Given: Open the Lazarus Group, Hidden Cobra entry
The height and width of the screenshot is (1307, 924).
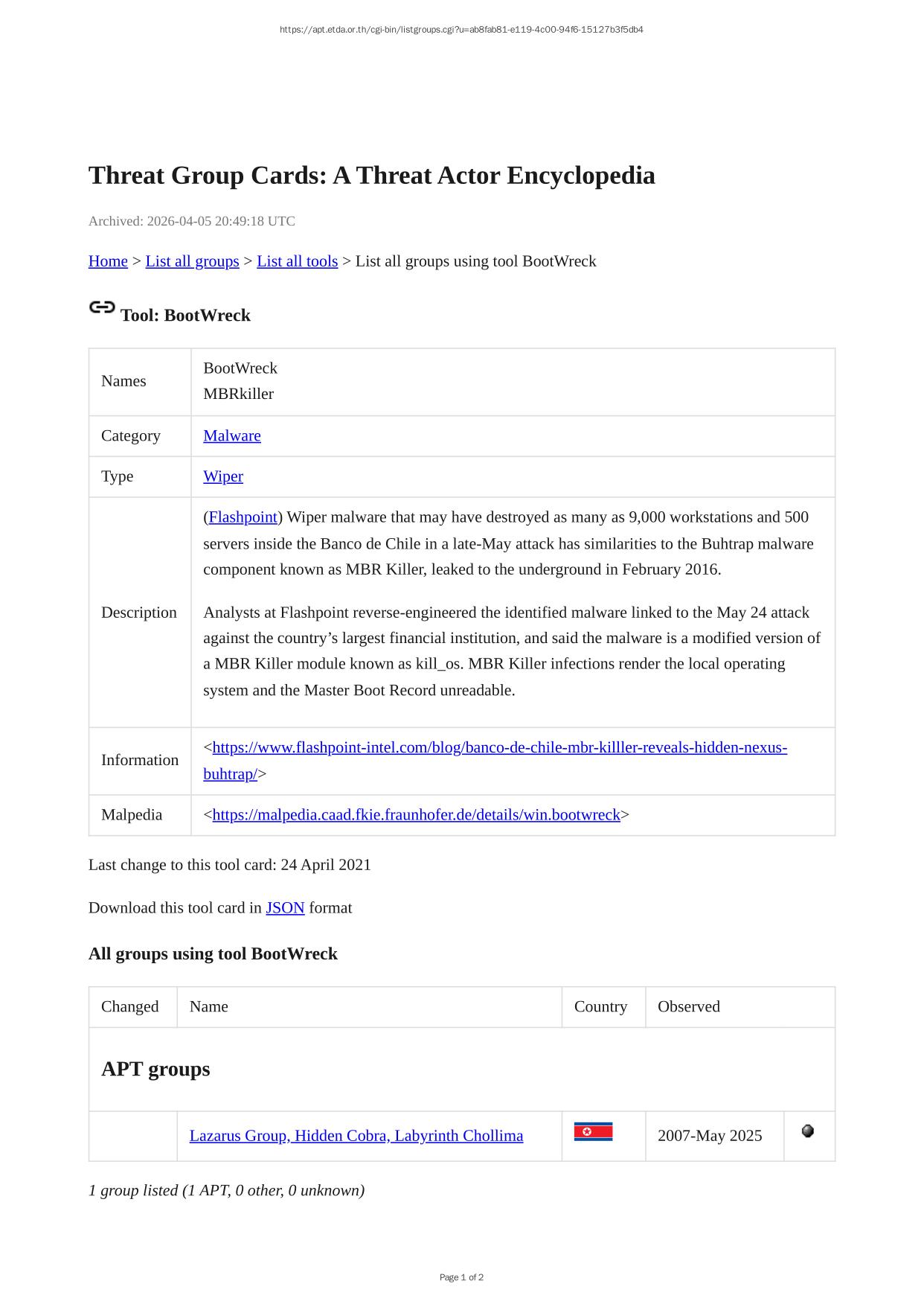Looking at the screenshot, I should point(356,1136).
